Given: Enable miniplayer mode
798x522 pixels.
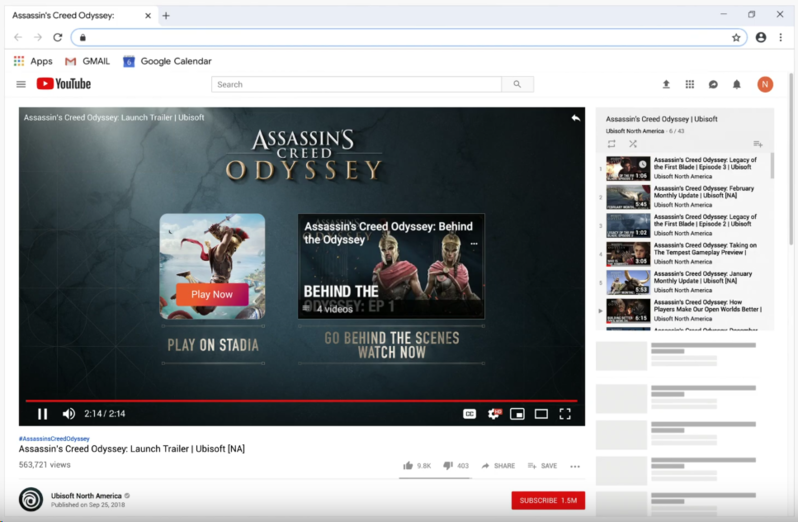Looking at the screenshot, I should pyautogui.click(x=517, y=414).
